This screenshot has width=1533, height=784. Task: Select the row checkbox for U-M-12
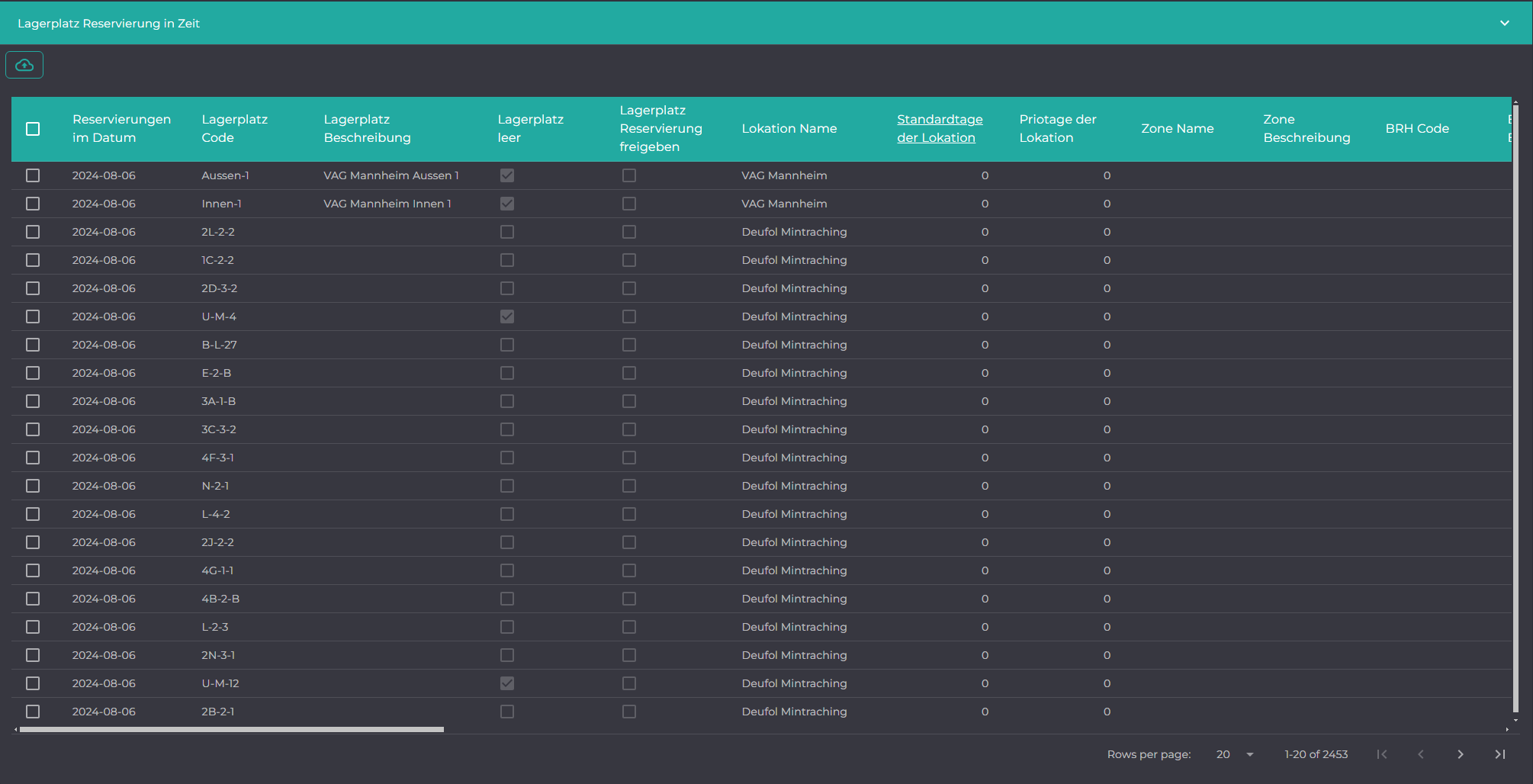click(x=33, y=683)
